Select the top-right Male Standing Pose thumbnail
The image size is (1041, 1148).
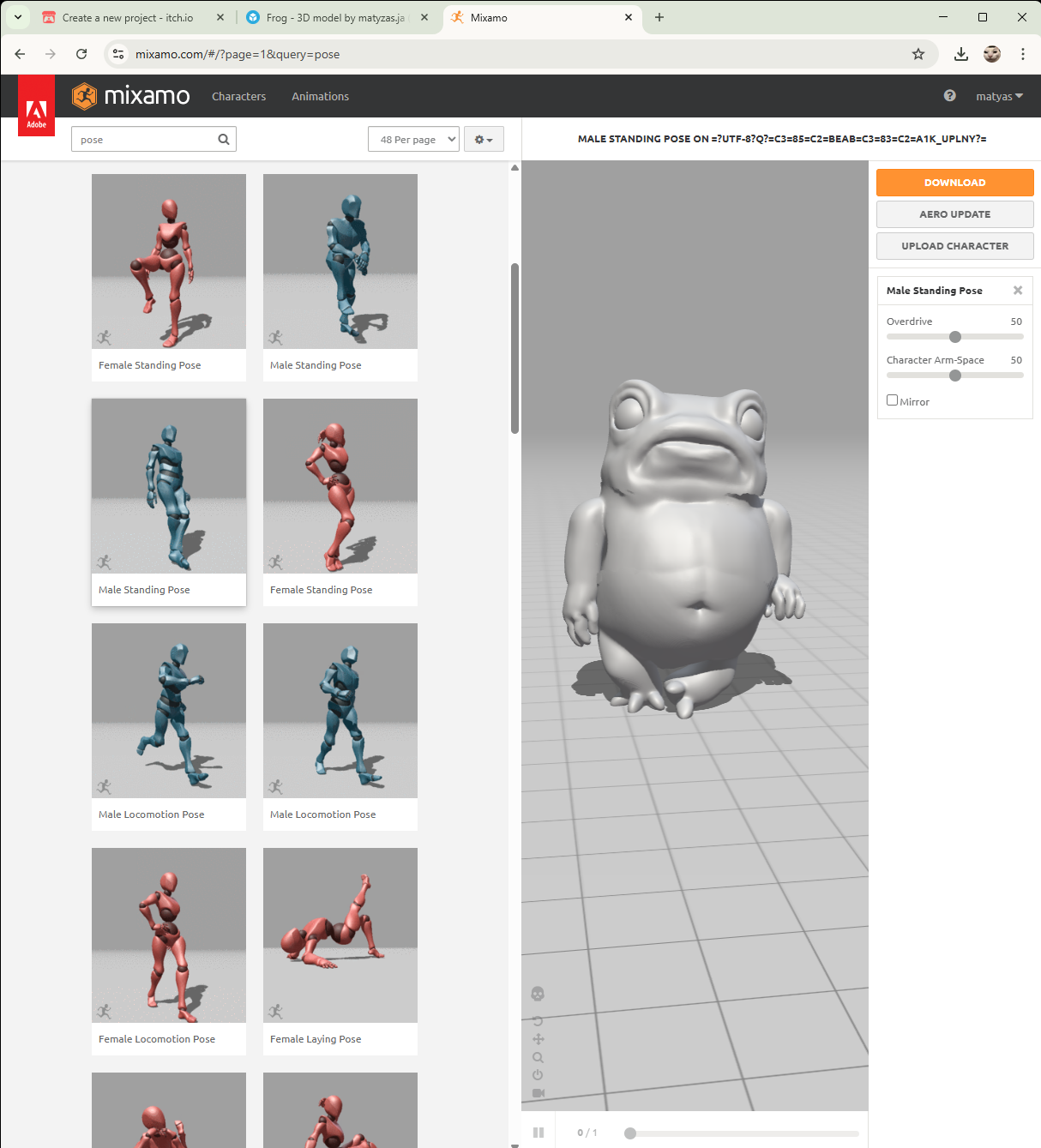coord(340,261)
